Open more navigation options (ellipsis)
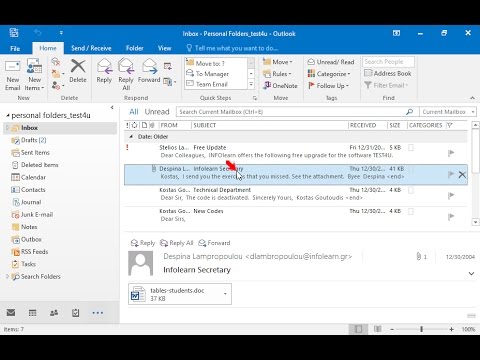 (98, 313)
